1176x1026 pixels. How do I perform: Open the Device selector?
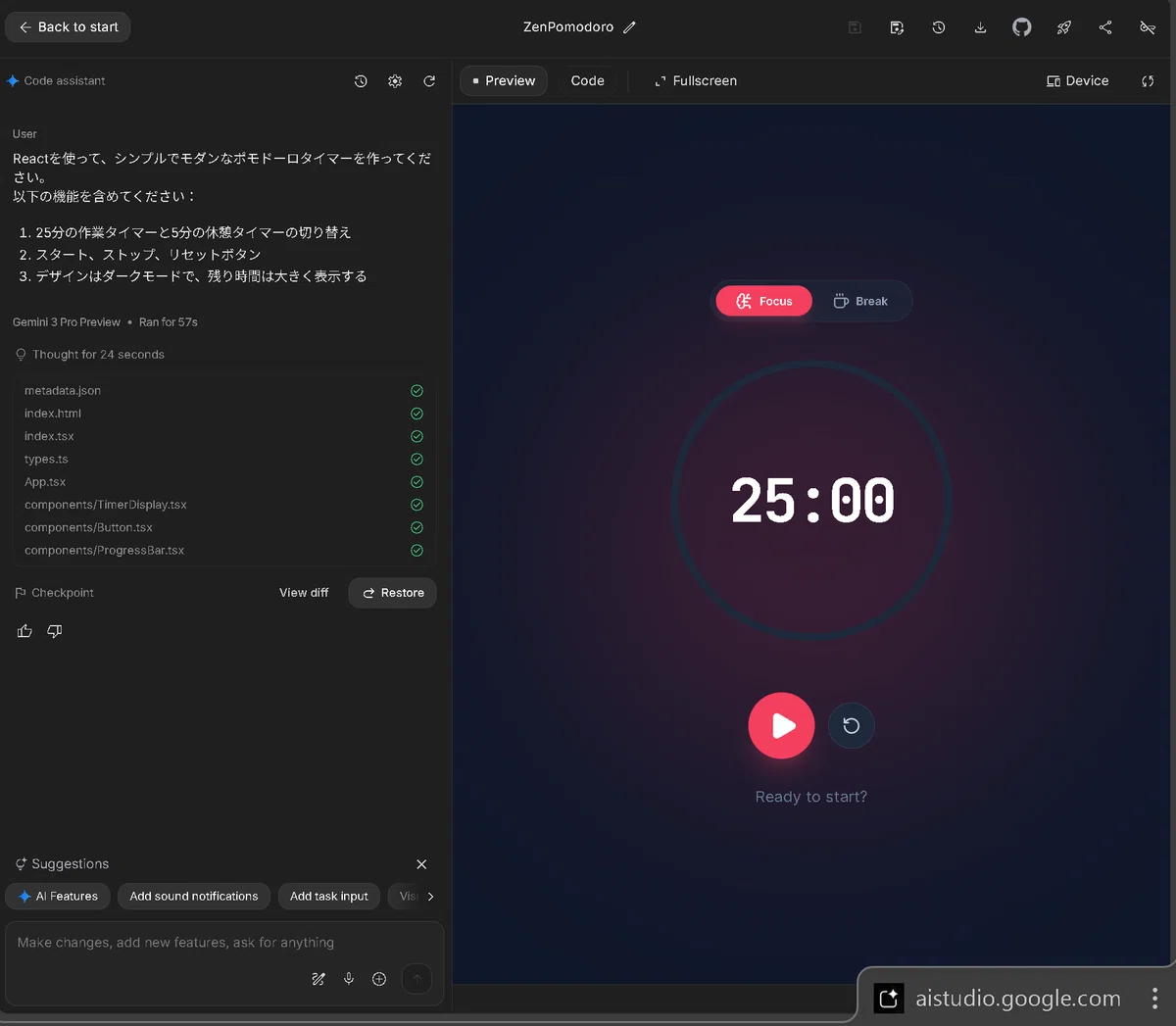[1078, 81]
